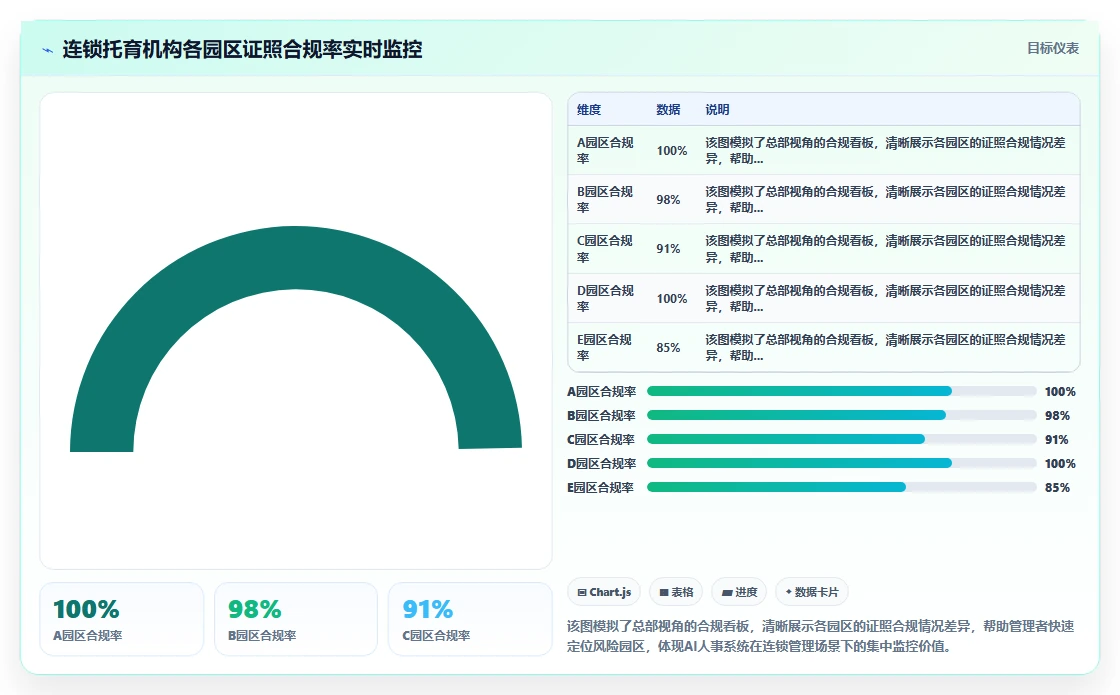Click the 目标仪表 label in header
This screenshot has width=1120, height=695.
click(x=1053, y=48)
